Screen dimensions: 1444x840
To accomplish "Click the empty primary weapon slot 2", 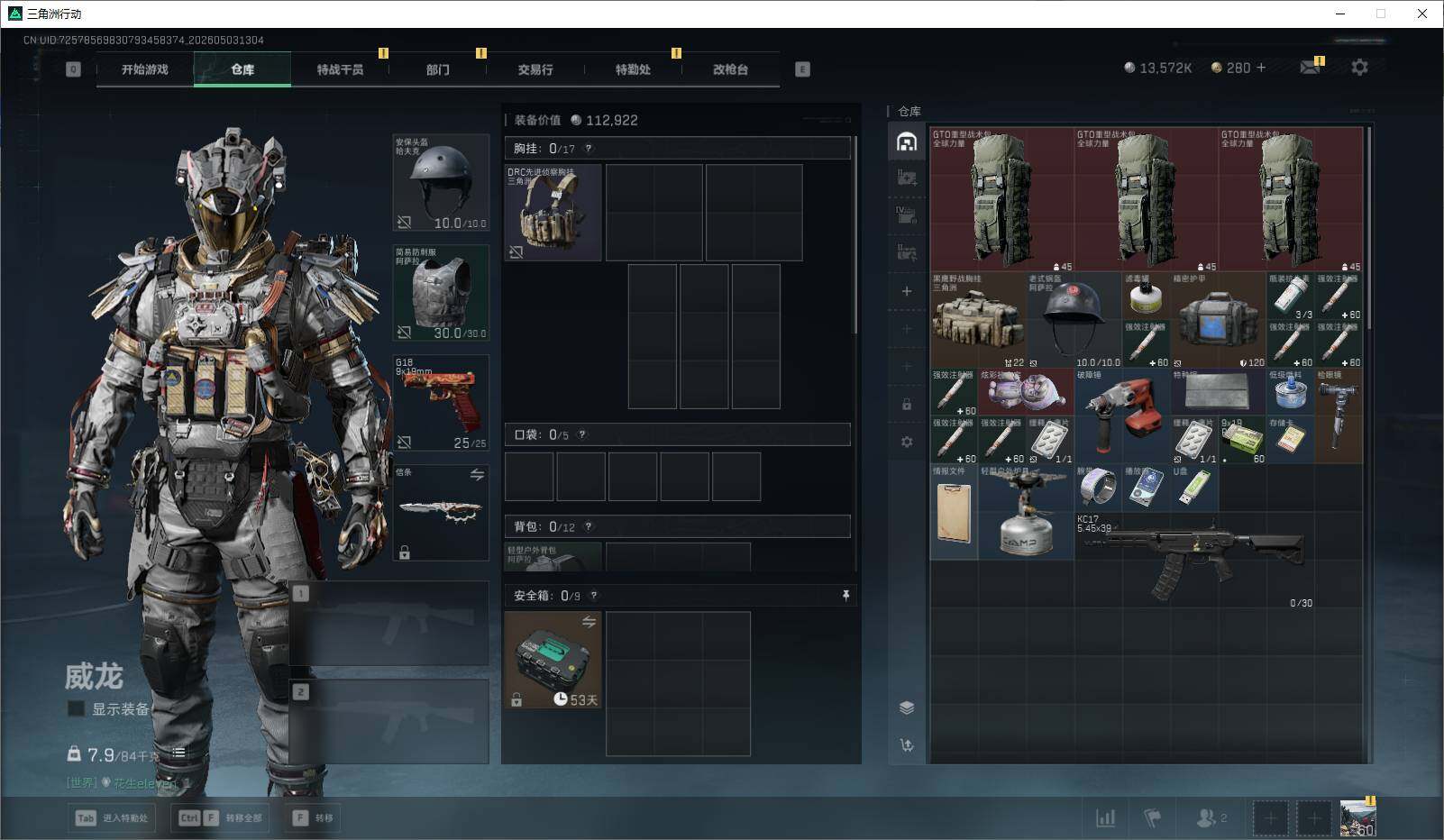I will 389,722.
